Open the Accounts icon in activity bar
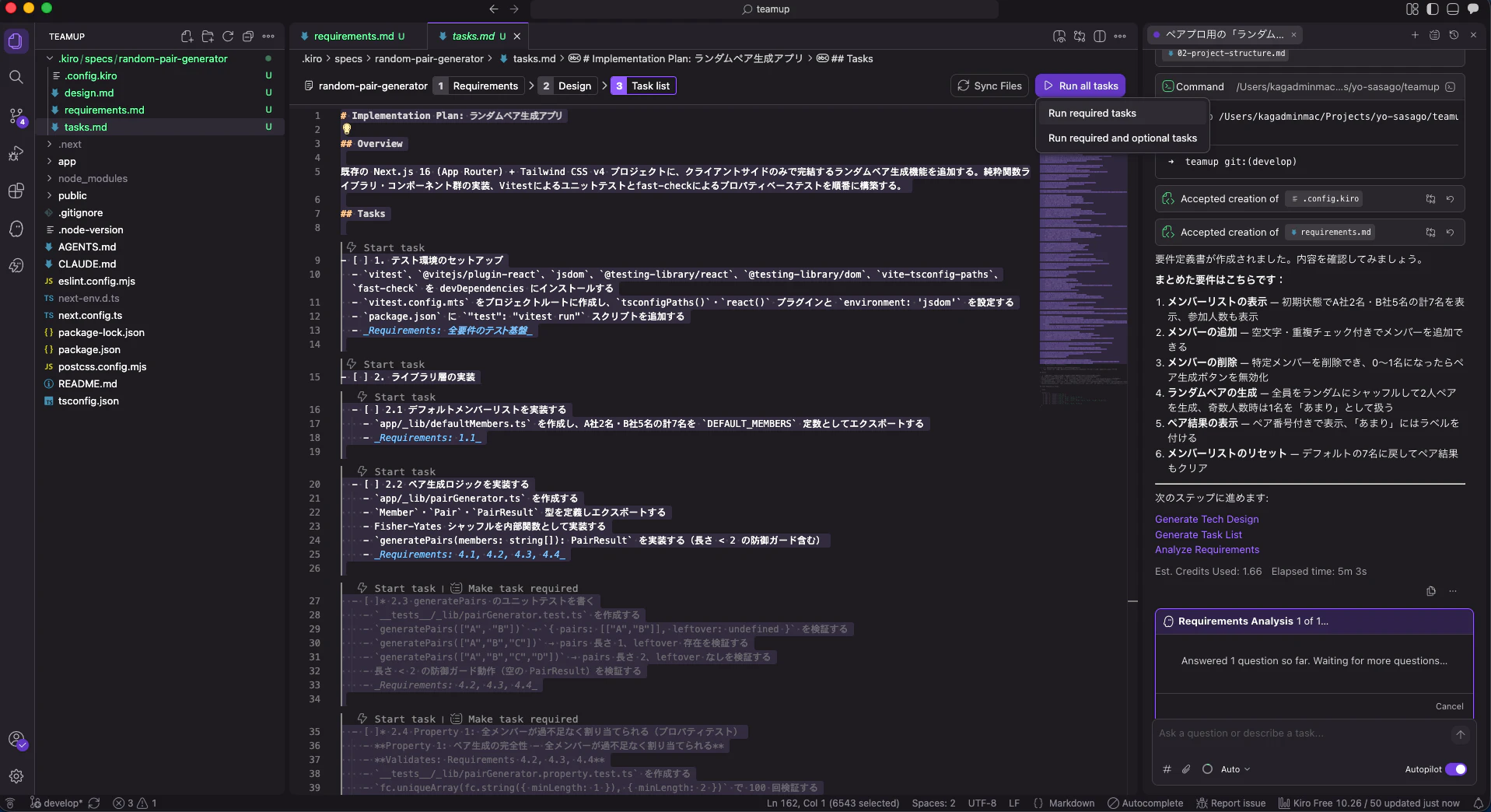1491x812 pixels. coord(16,740)
